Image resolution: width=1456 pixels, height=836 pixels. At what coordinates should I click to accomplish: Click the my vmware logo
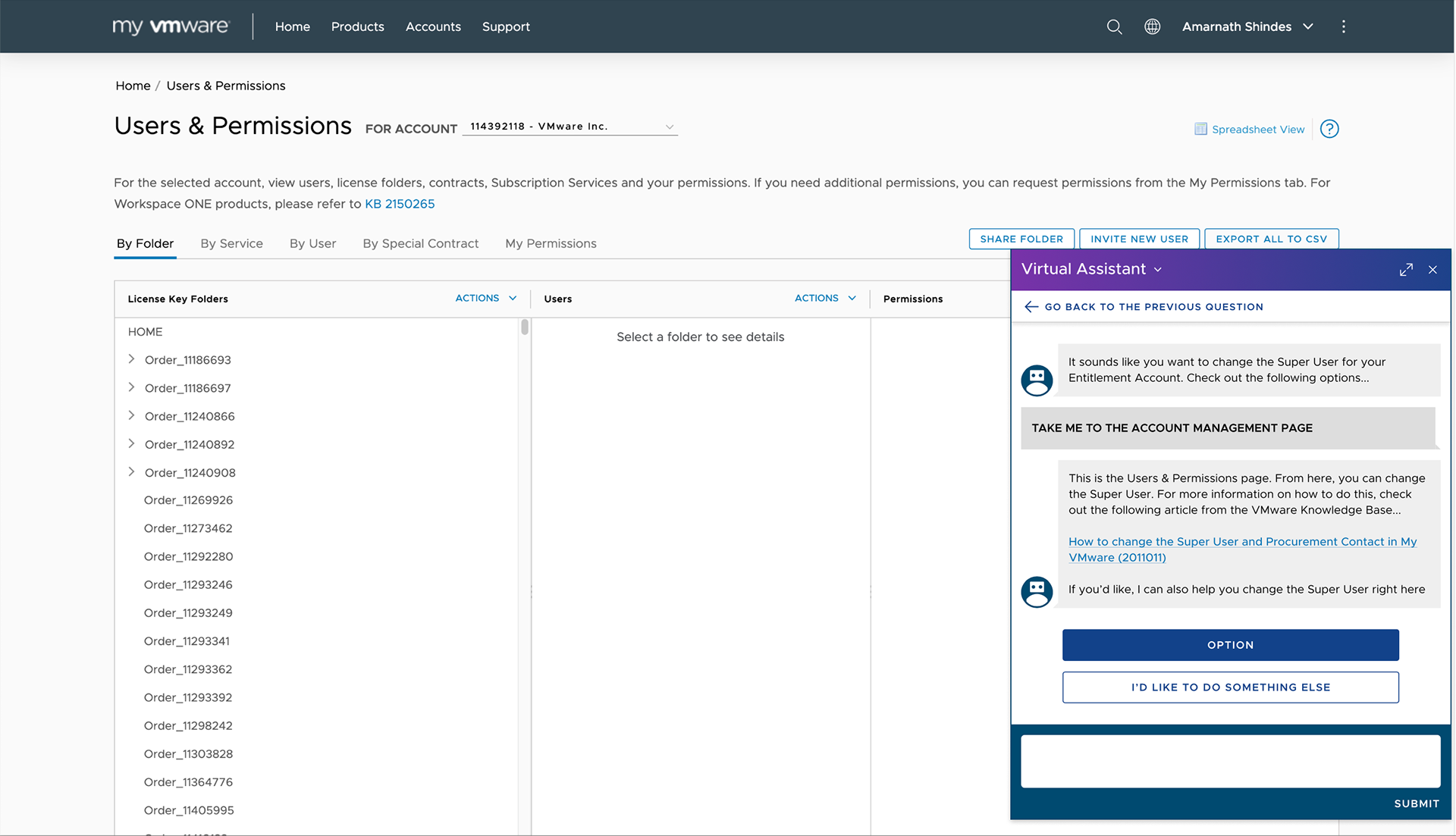pyautogui.click(x=171, y=27)
